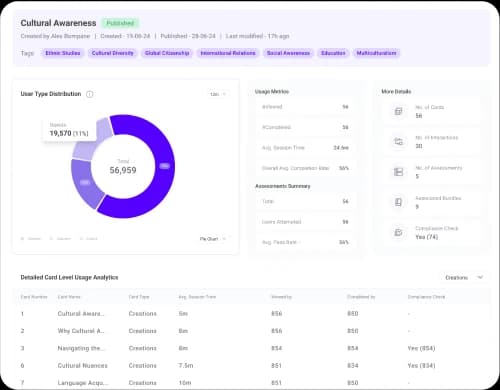Viewport: 500px width, 390px height.
Task: Click the No. of Interactions icon
Action: point(398,141)
